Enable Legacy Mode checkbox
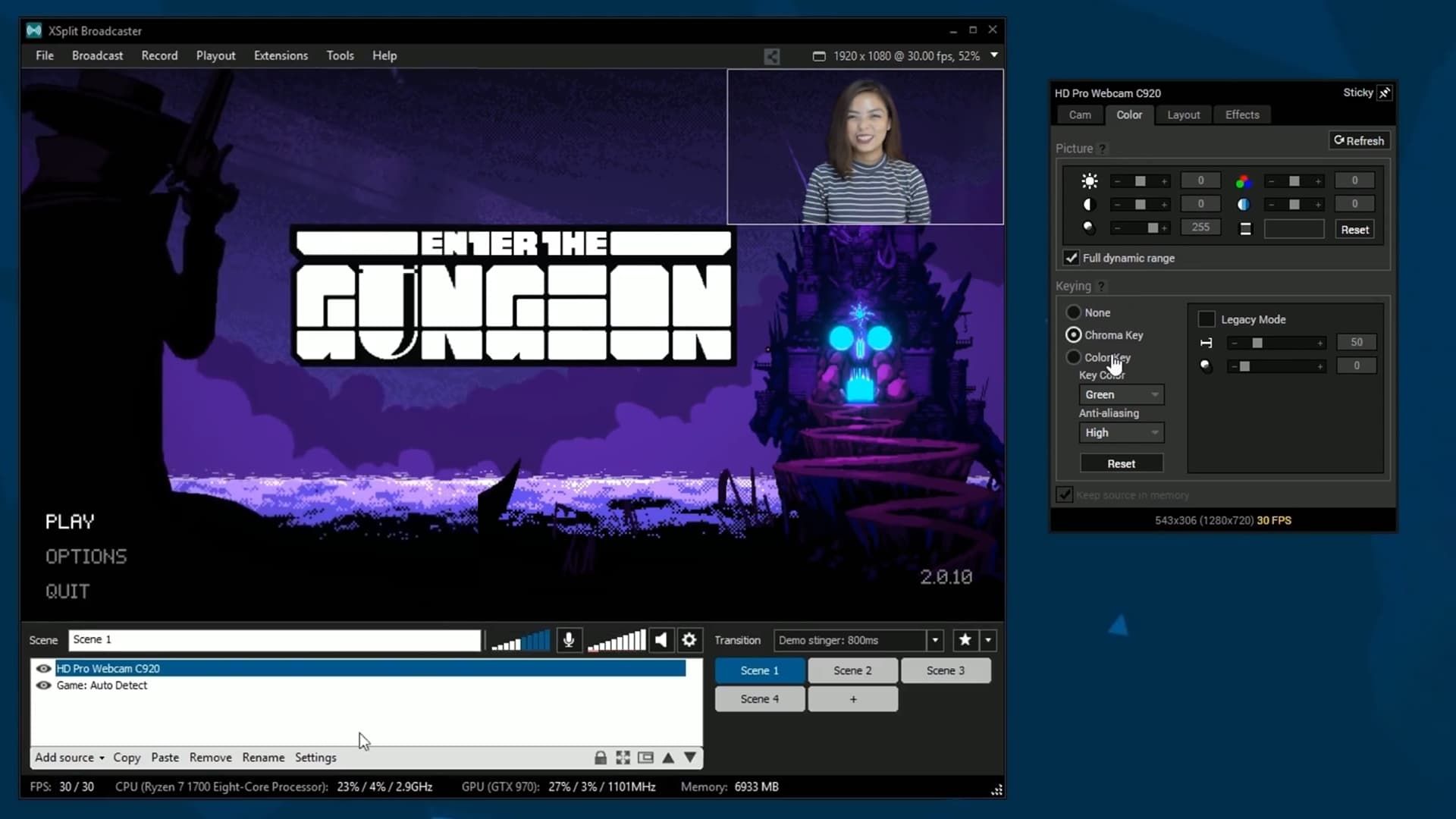This screenshot has width=1456, height=819. [x=1206, y=319]
